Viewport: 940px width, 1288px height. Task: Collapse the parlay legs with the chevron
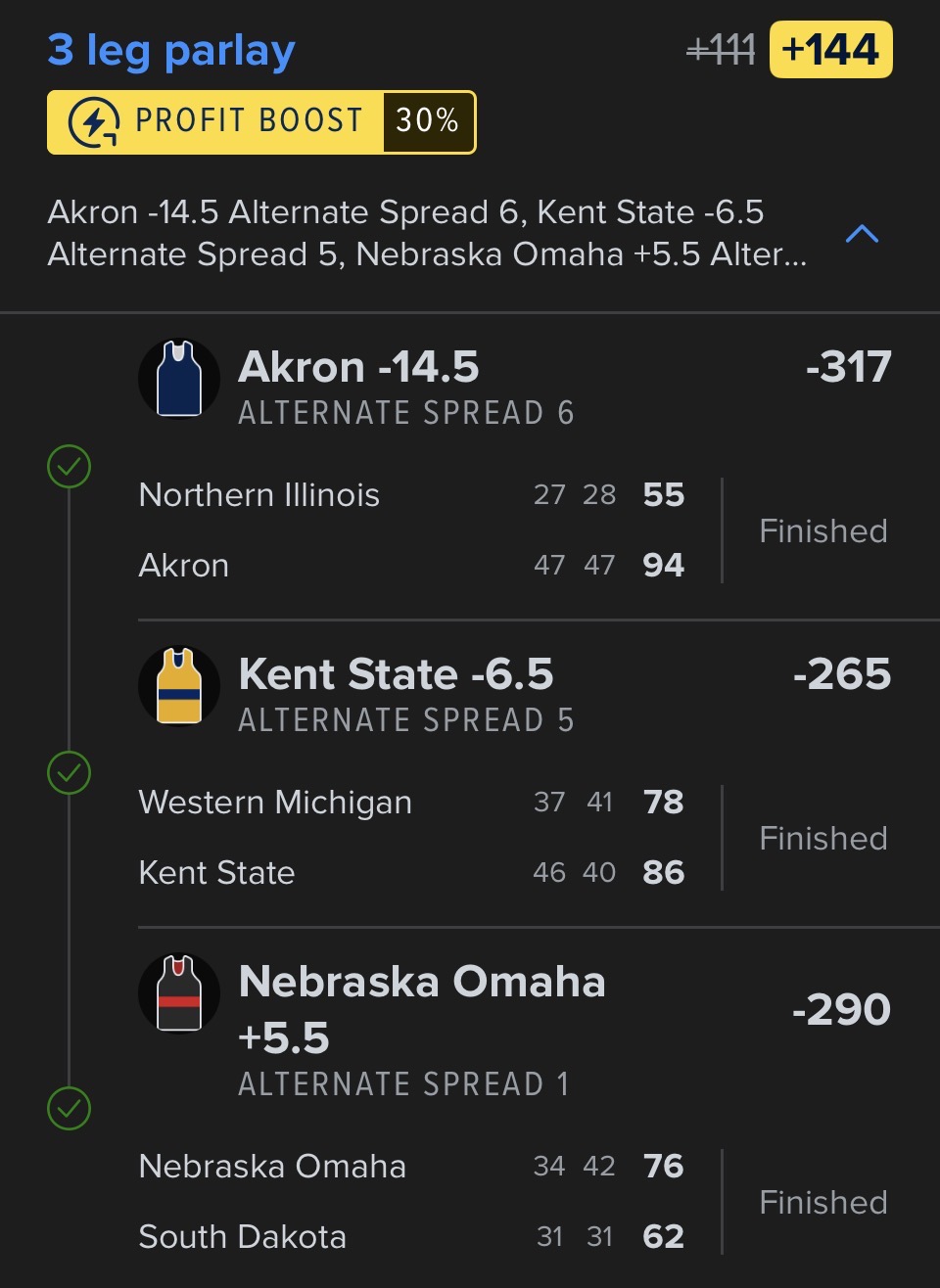coord(862,234)
